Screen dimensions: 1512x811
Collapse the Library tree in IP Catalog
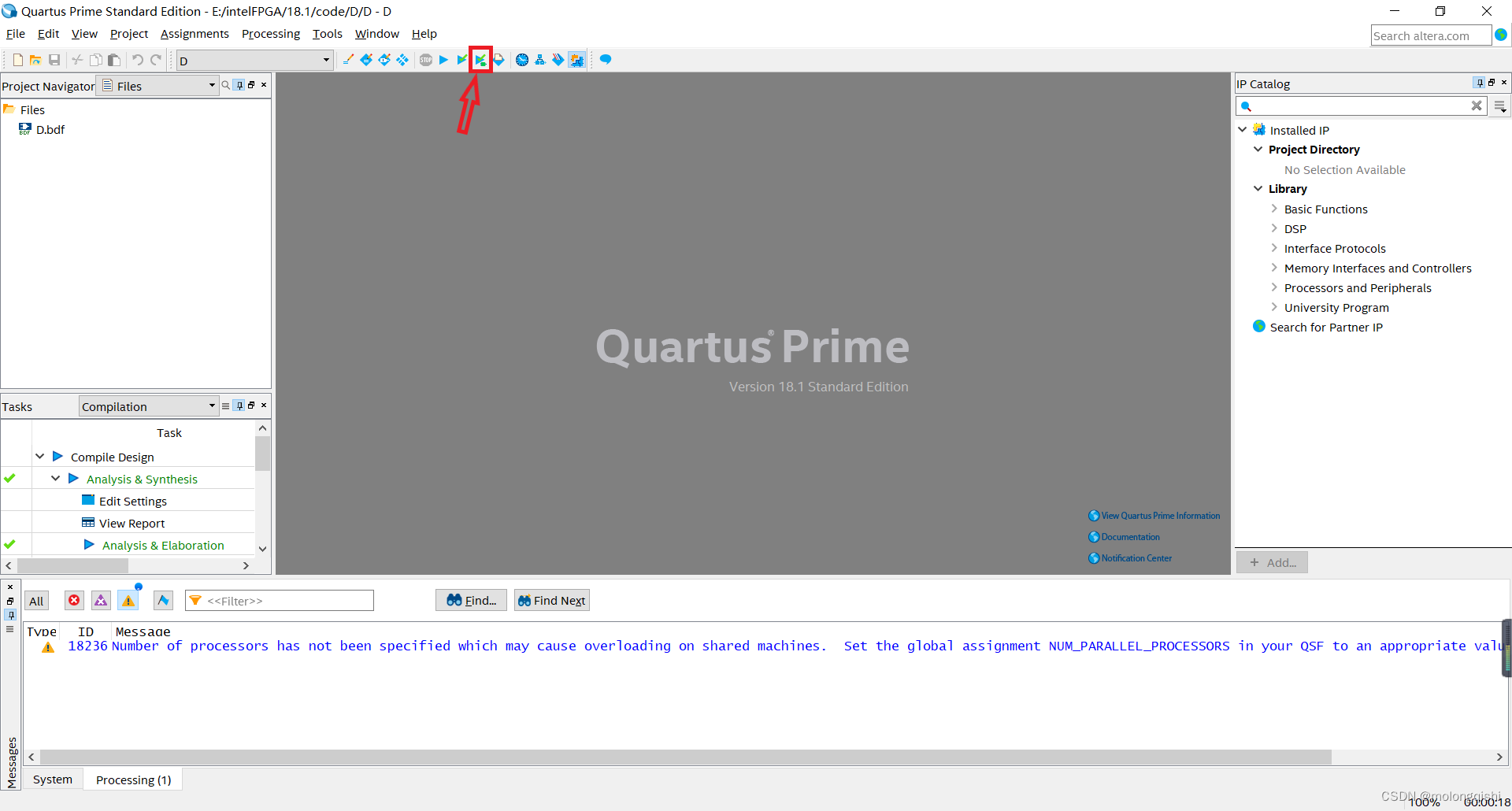(1259, 189)
